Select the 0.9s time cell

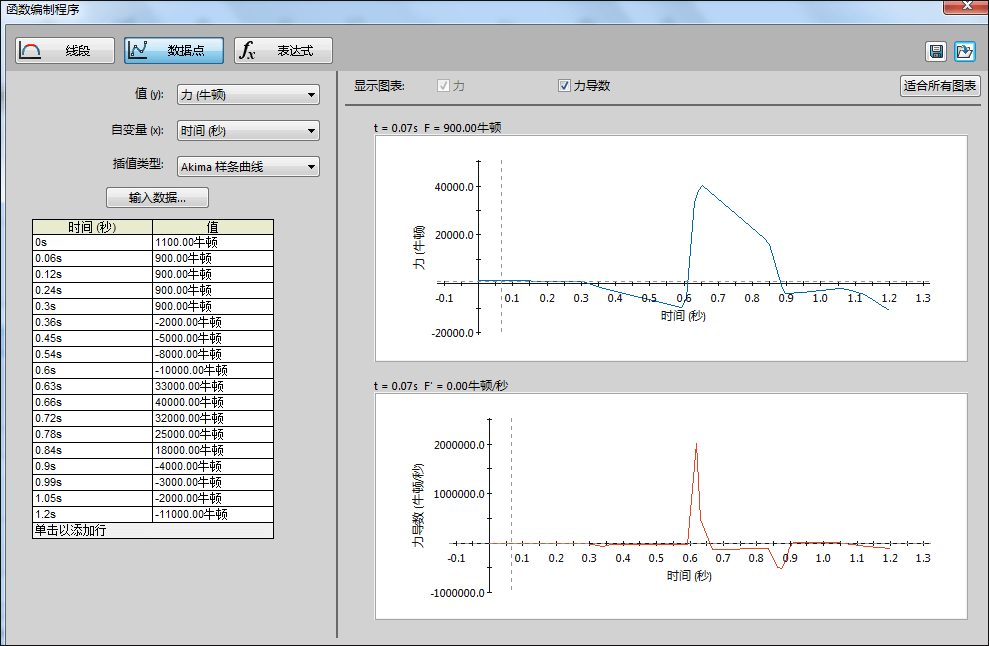point(93,466)
